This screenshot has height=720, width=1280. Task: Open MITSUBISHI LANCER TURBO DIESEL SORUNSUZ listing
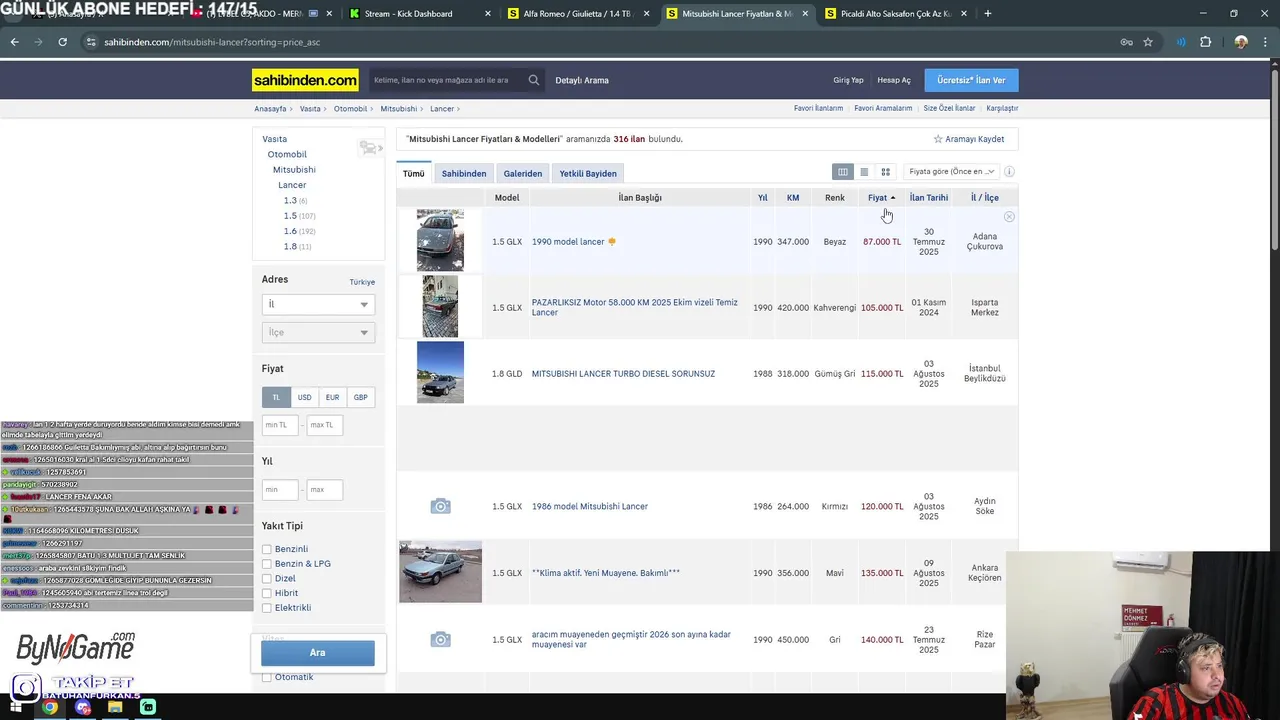(623, 374)
